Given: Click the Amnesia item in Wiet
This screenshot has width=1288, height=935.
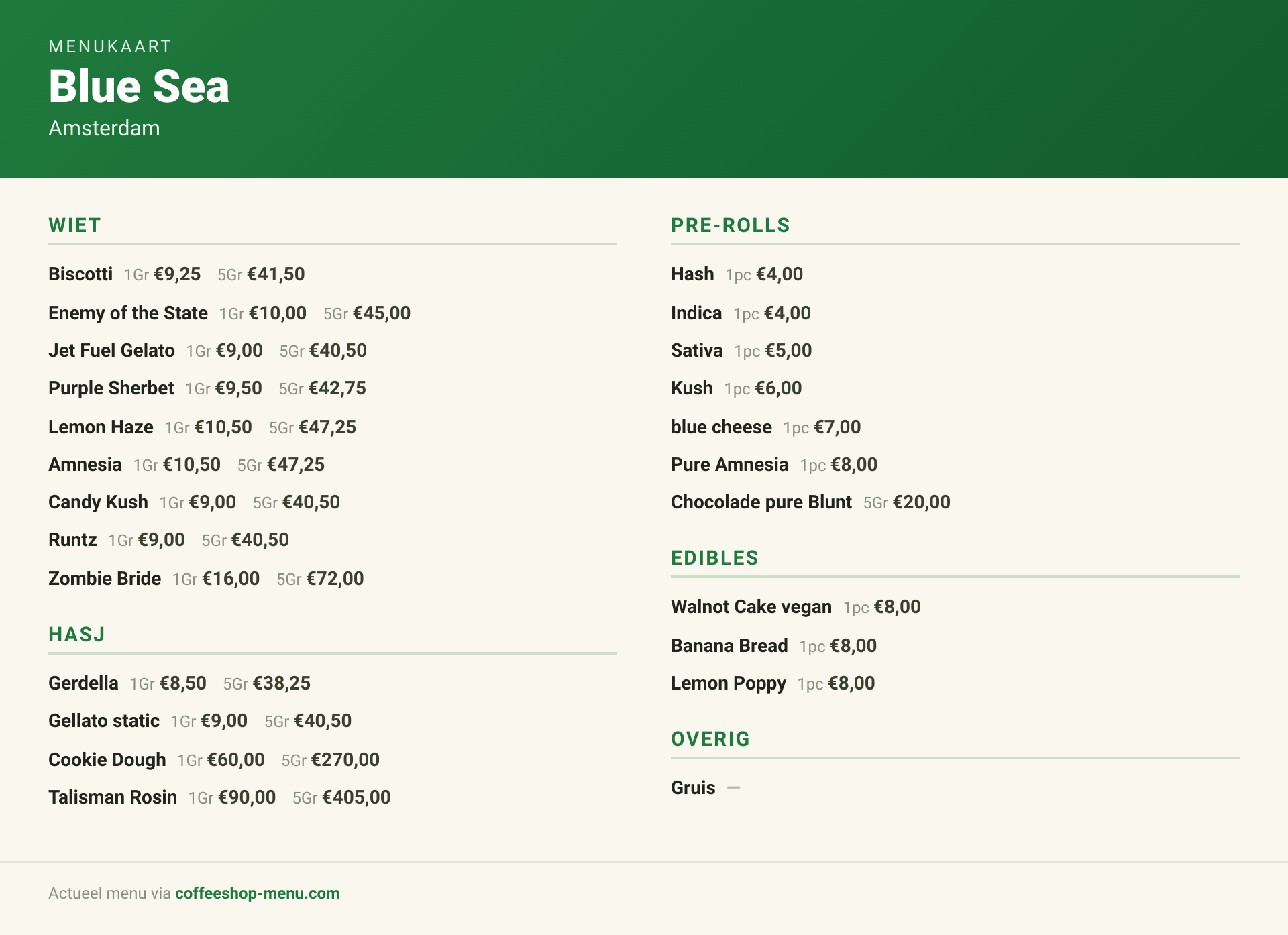Looking at the screenshot, I should pyautogui.click(x=85, y=465).
